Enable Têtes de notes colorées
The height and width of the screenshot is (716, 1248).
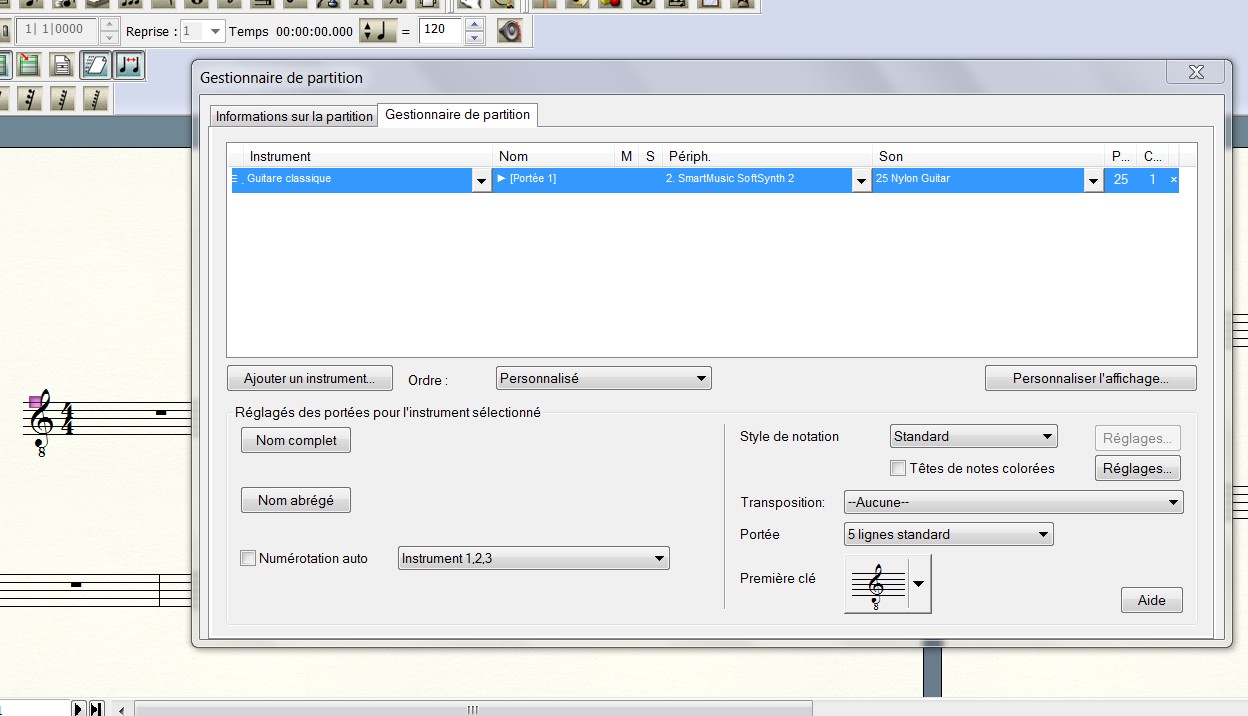click(x=896, y=468)
